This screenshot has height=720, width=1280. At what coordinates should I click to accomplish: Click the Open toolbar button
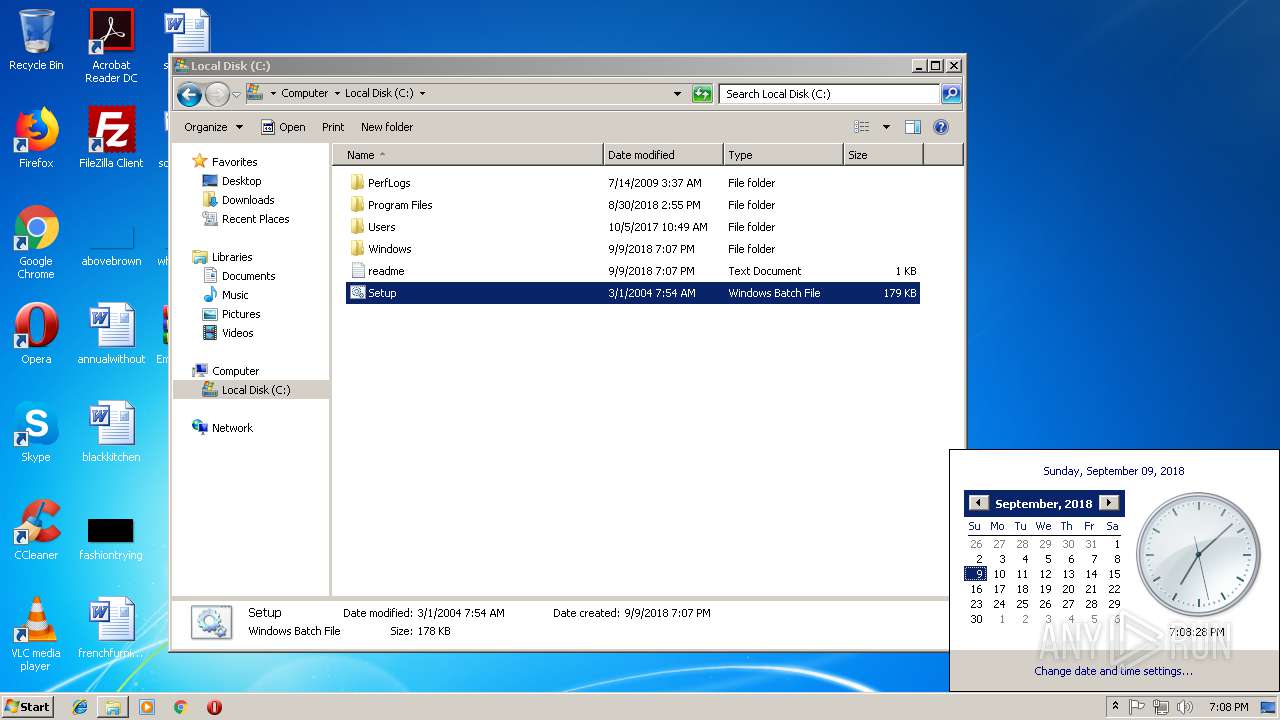[283, 127]
